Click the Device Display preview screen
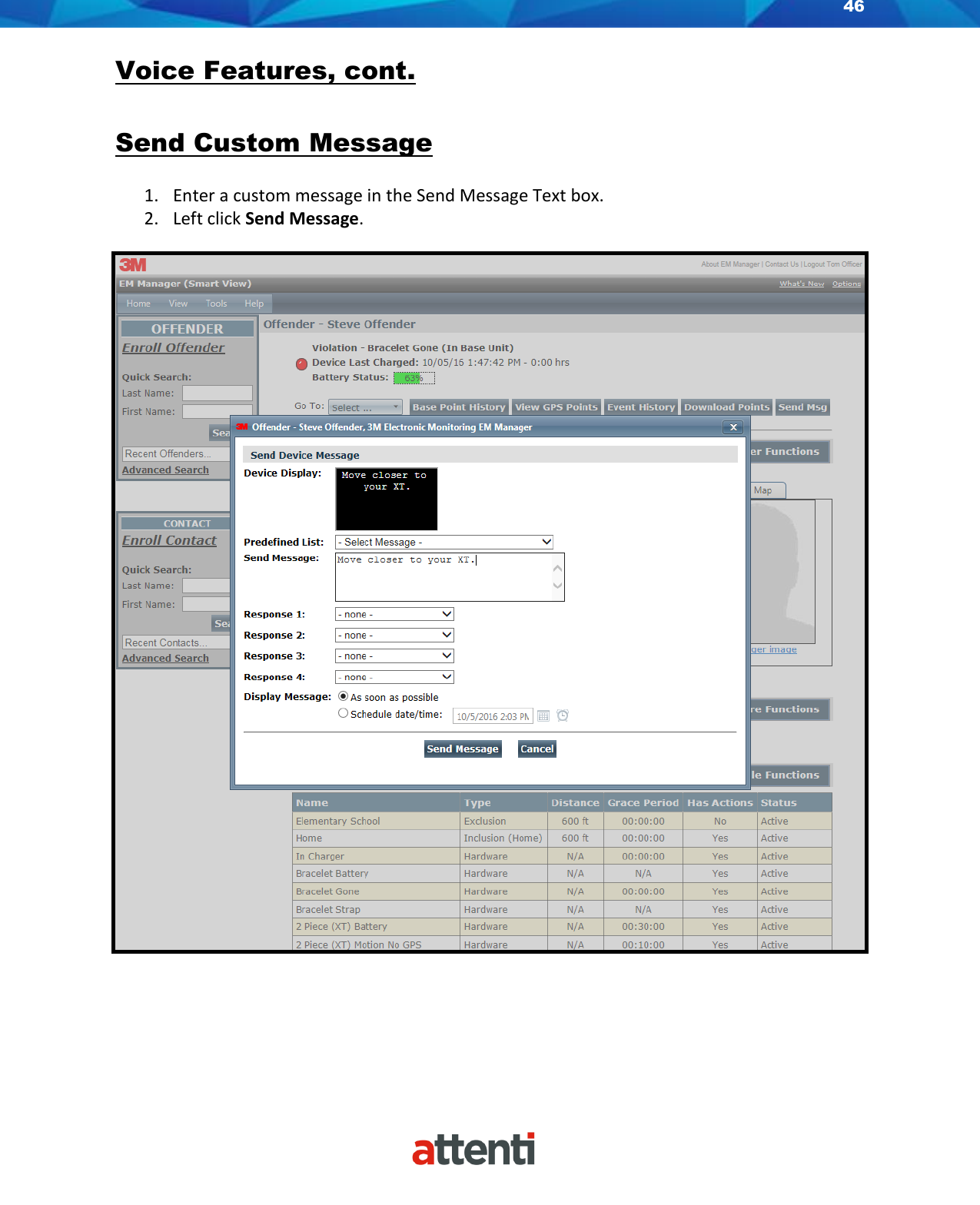The height and width of the screenshot is (1205, 980). pyautogui.click(x=387, y=499)
